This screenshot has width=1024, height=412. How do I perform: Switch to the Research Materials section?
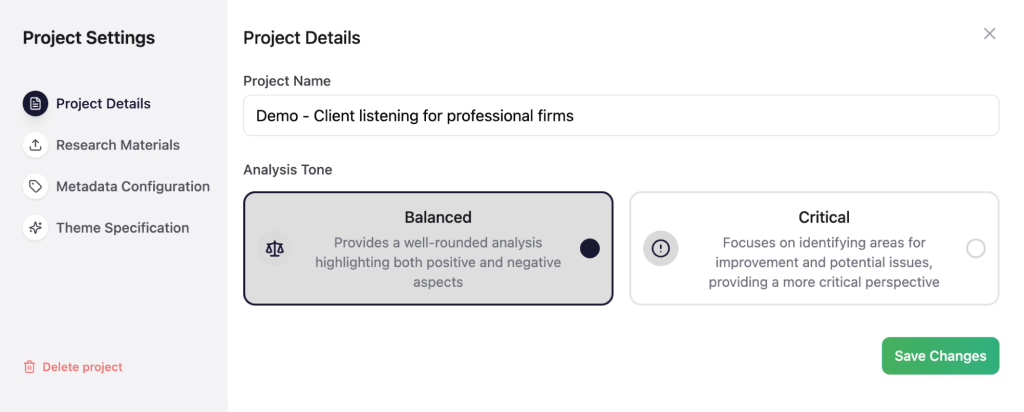click(118, 145)
